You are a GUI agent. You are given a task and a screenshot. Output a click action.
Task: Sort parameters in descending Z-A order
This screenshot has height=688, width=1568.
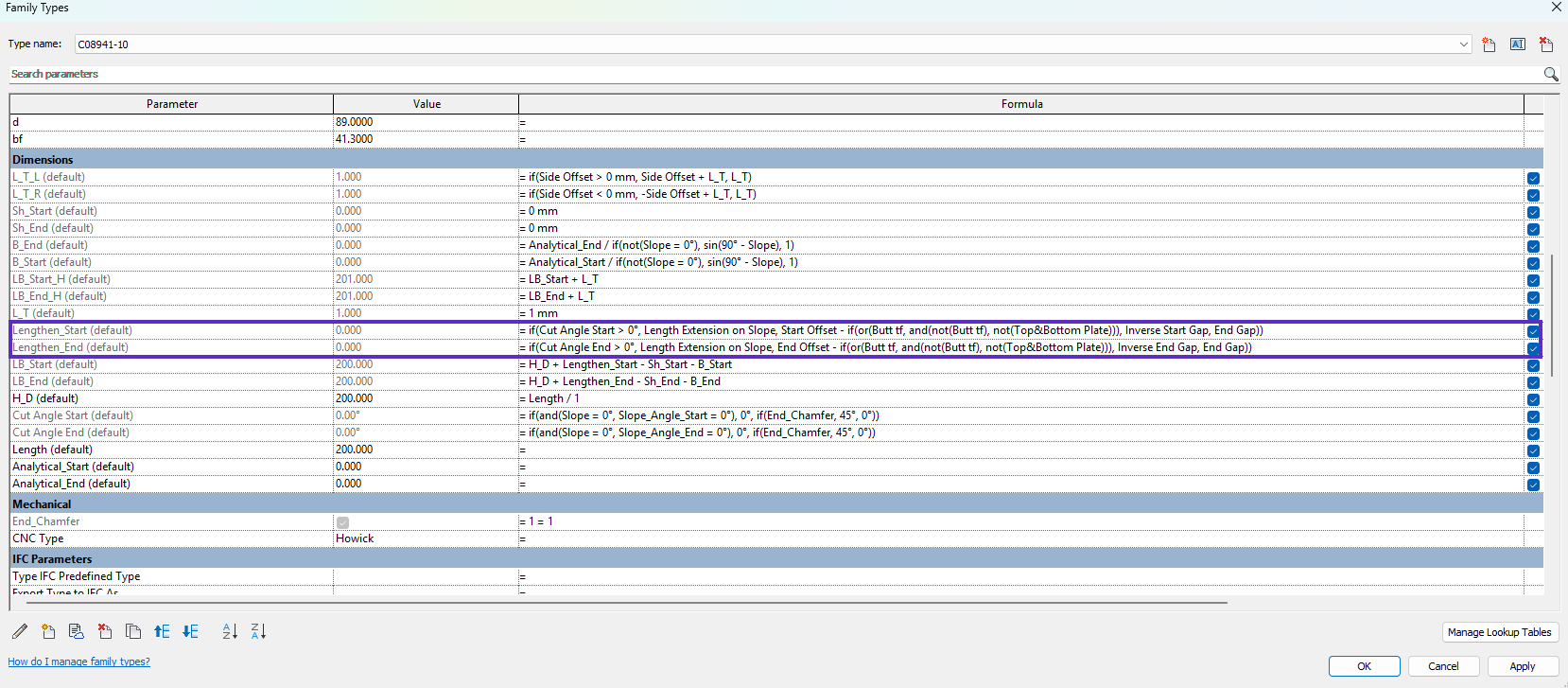[x=258, y=631]
